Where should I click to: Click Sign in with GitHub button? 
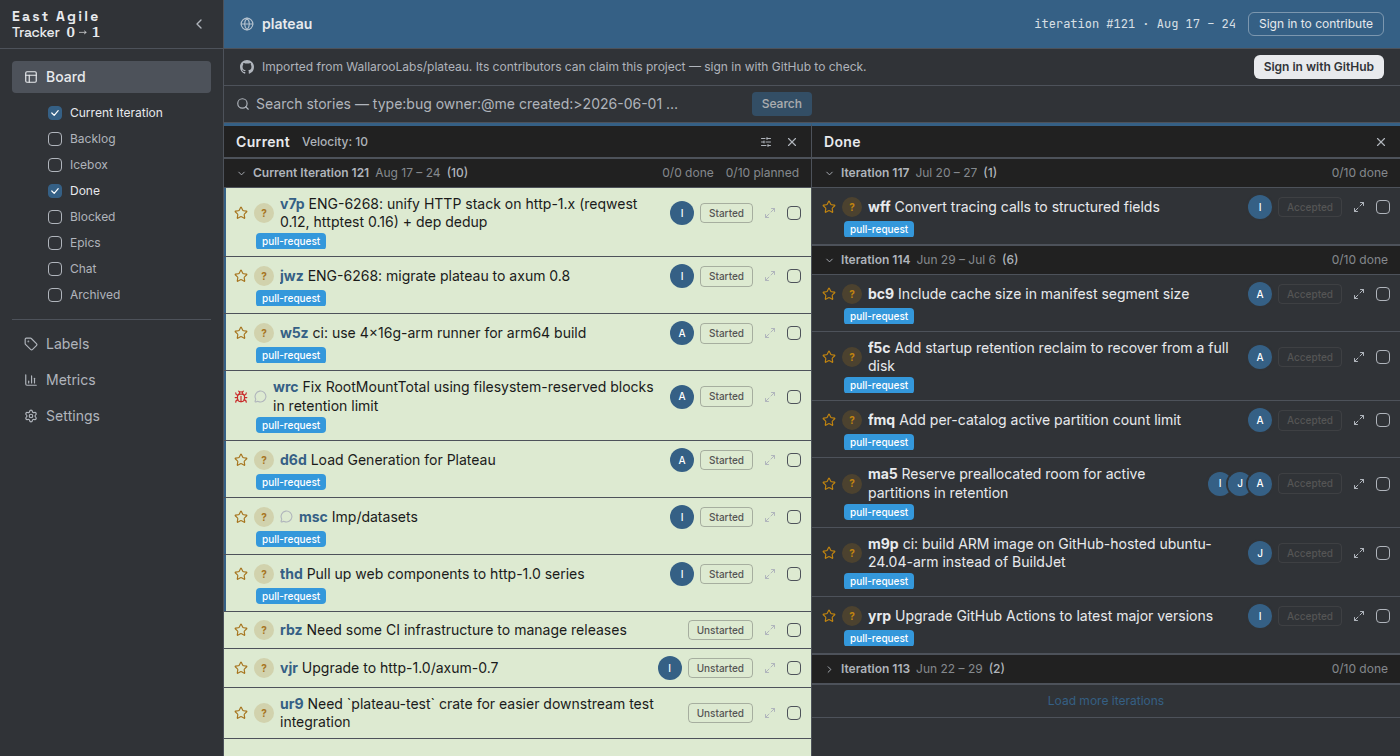(1318, 67)
